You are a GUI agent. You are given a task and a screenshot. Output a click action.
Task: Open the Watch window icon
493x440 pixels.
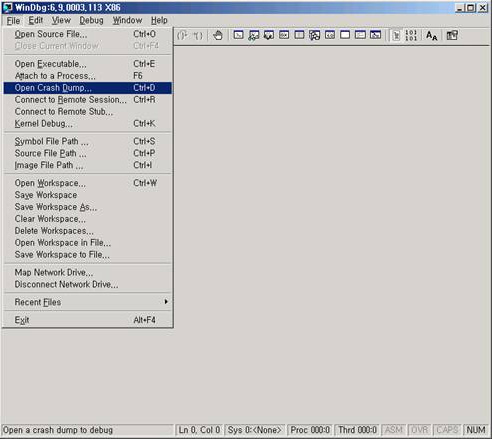[x=254, y=35]
